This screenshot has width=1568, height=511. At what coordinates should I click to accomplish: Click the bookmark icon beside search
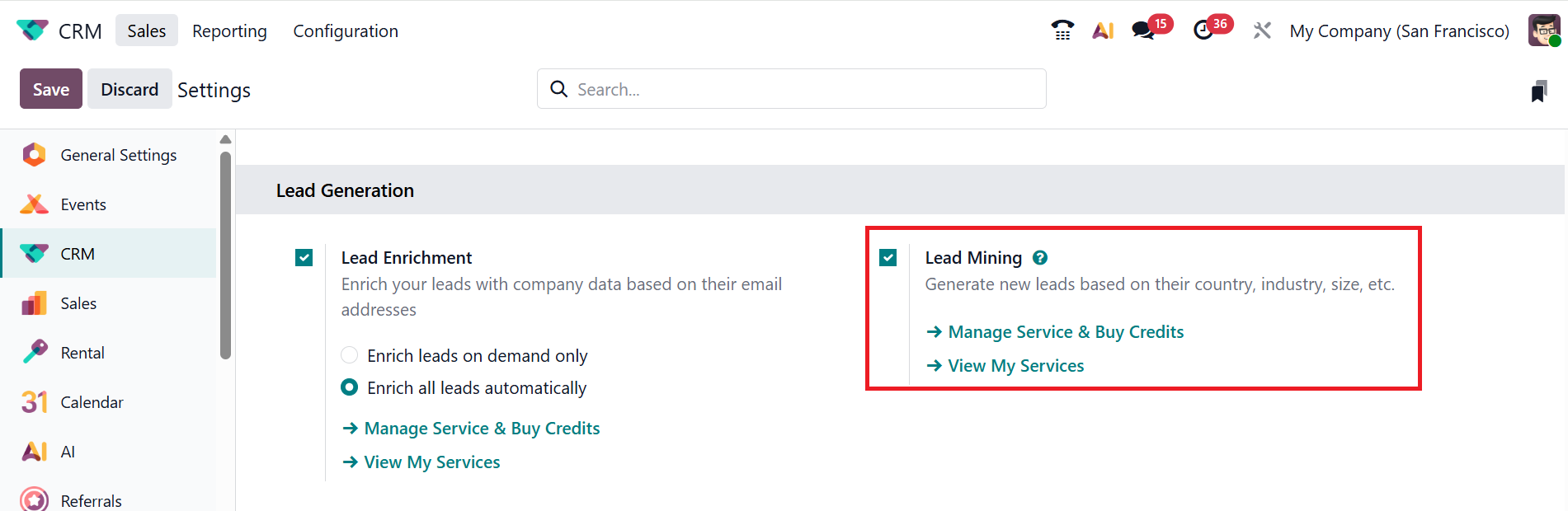[x=1538, y=91]
